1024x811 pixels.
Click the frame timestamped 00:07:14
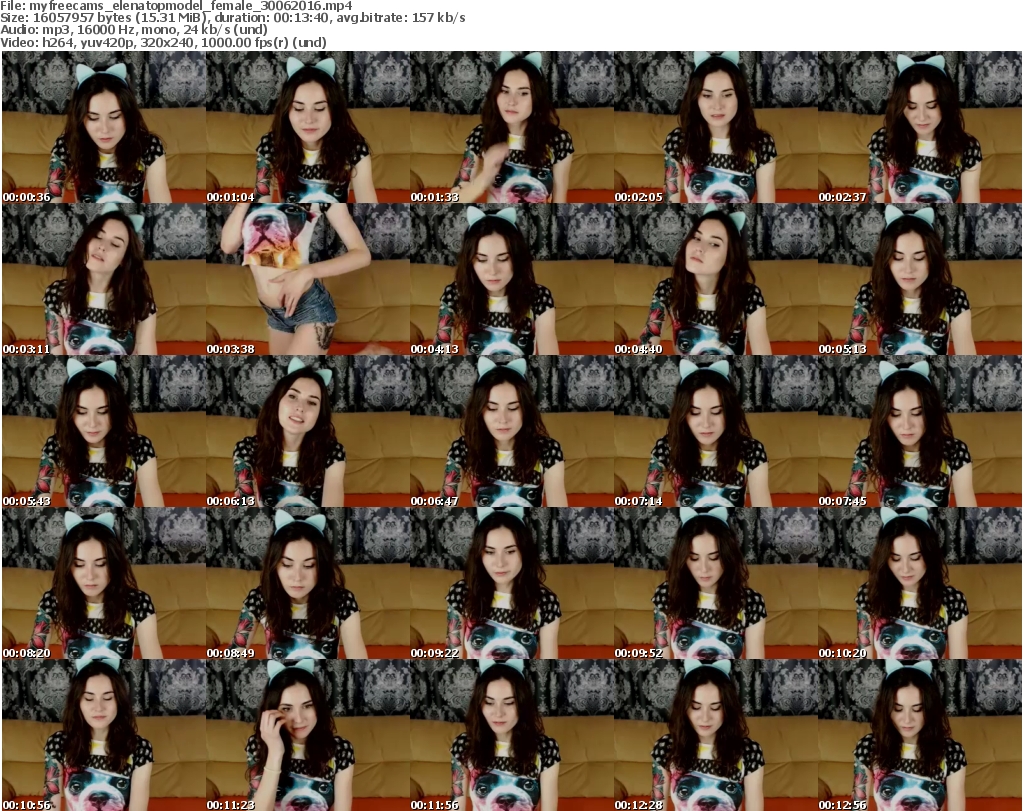click(x=715, y=432)
